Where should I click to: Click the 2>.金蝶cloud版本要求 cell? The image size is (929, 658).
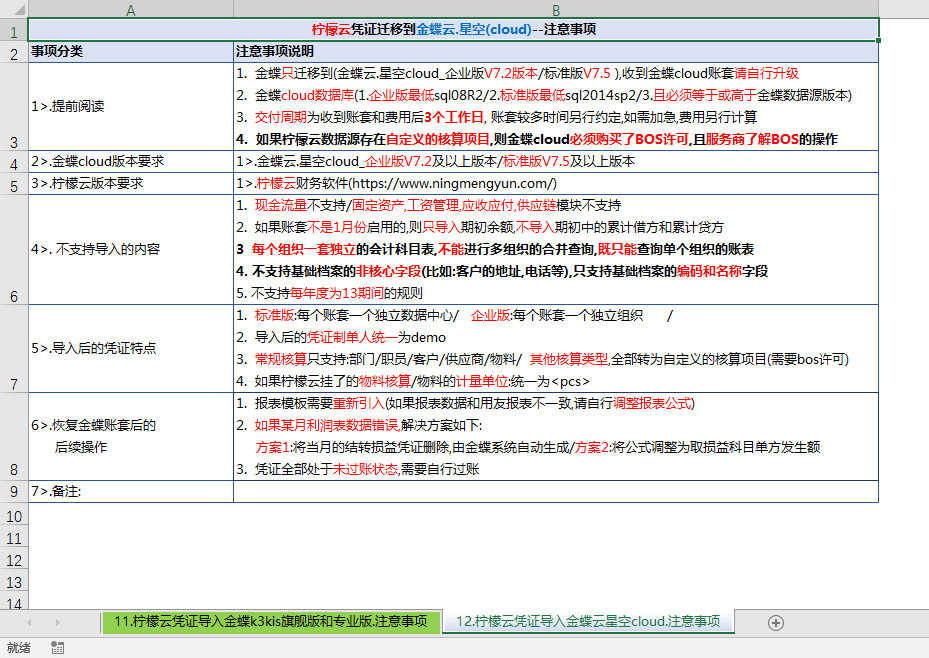pyautogui.click(x=130, y=161)
